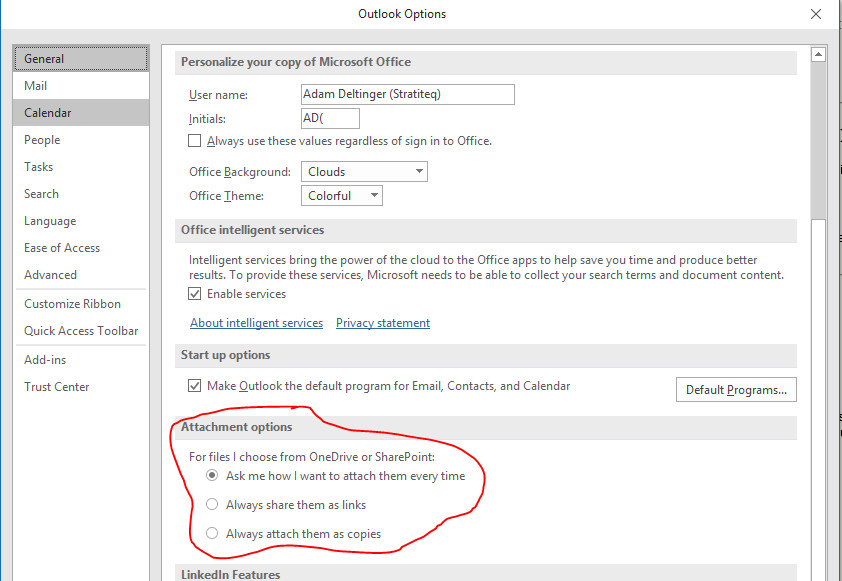
Task: Open the Tasks options category
Action: coord(81,166)
